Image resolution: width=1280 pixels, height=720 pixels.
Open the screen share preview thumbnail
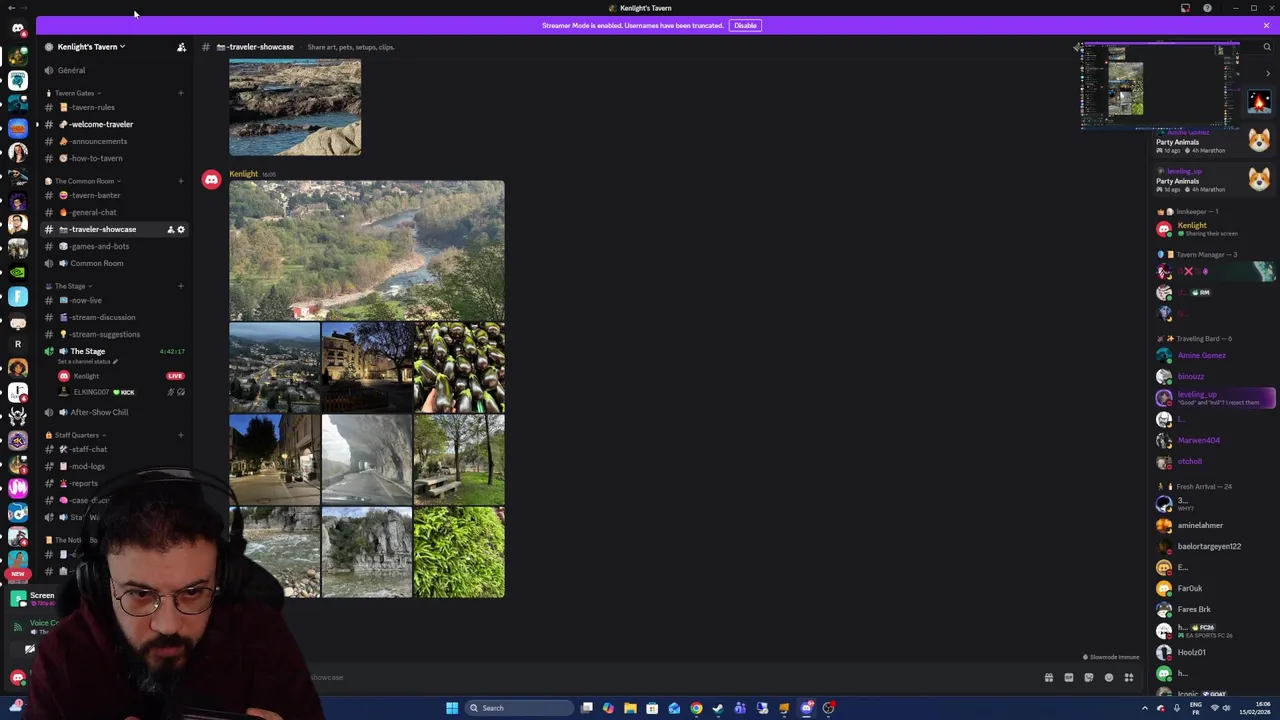[1160, 87]
